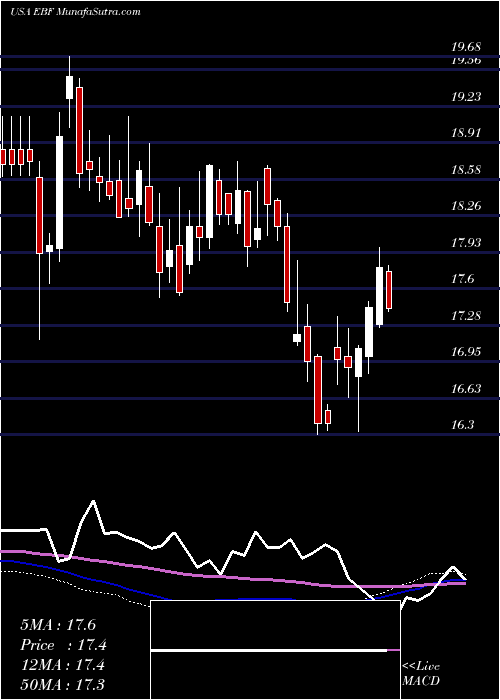This screenshot has width=500, height=700.
Task: Click the 5MA : 17.6 reading
Action: [x=58, y=625]
